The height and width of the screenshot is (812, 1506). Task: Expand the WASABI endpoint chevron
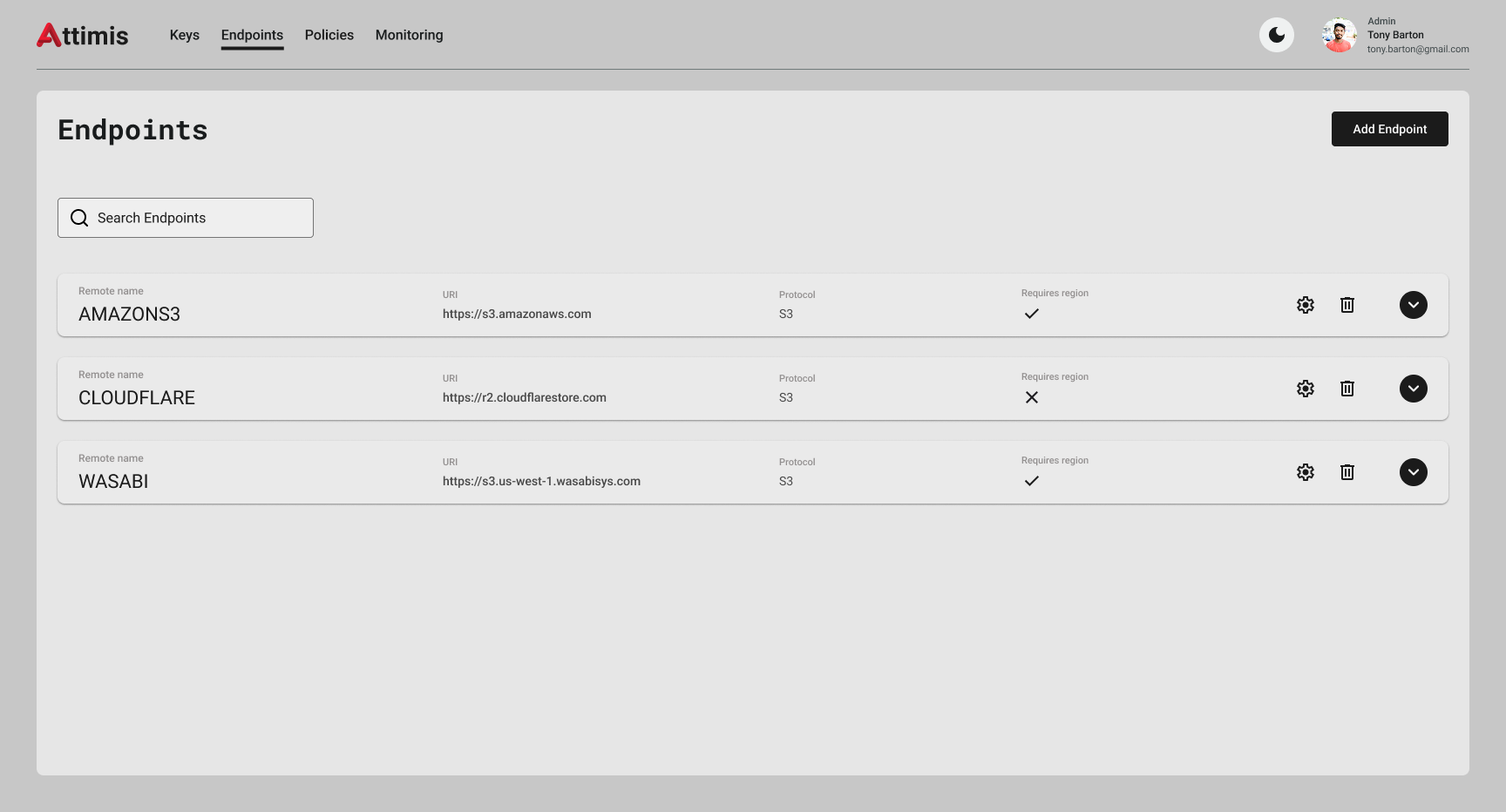click(x=1413, y=472)
